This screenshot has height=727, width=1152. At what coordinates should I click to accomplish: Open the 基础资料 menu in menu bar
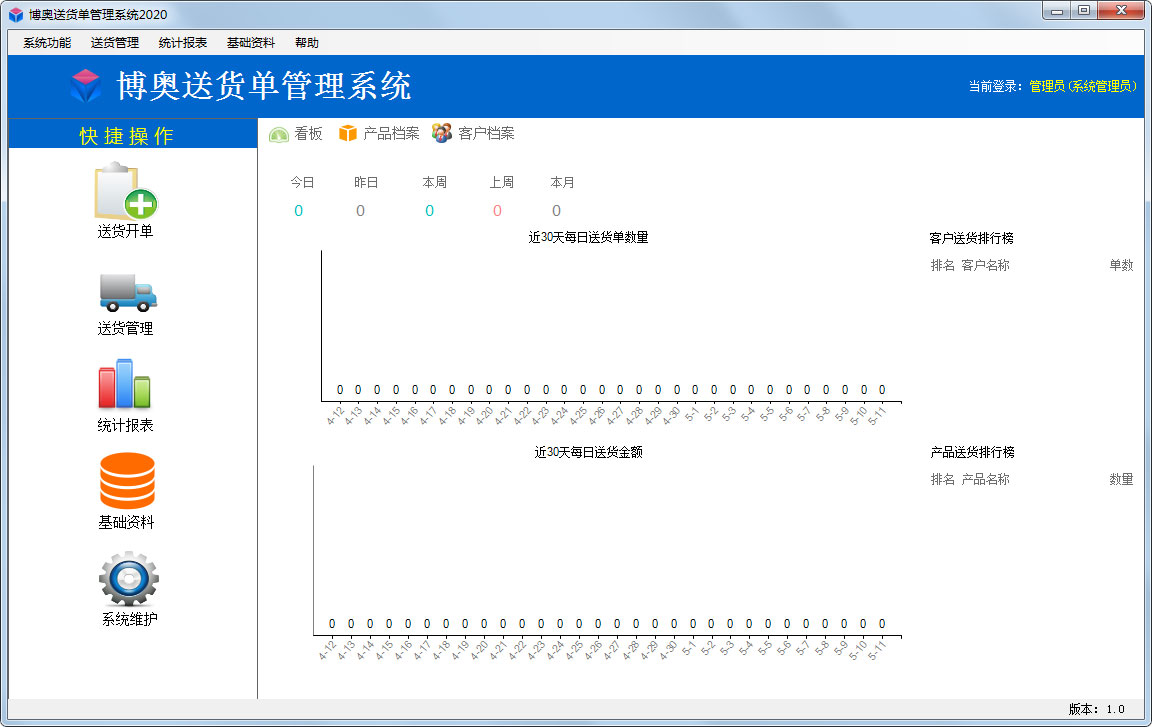pos(251,43)
